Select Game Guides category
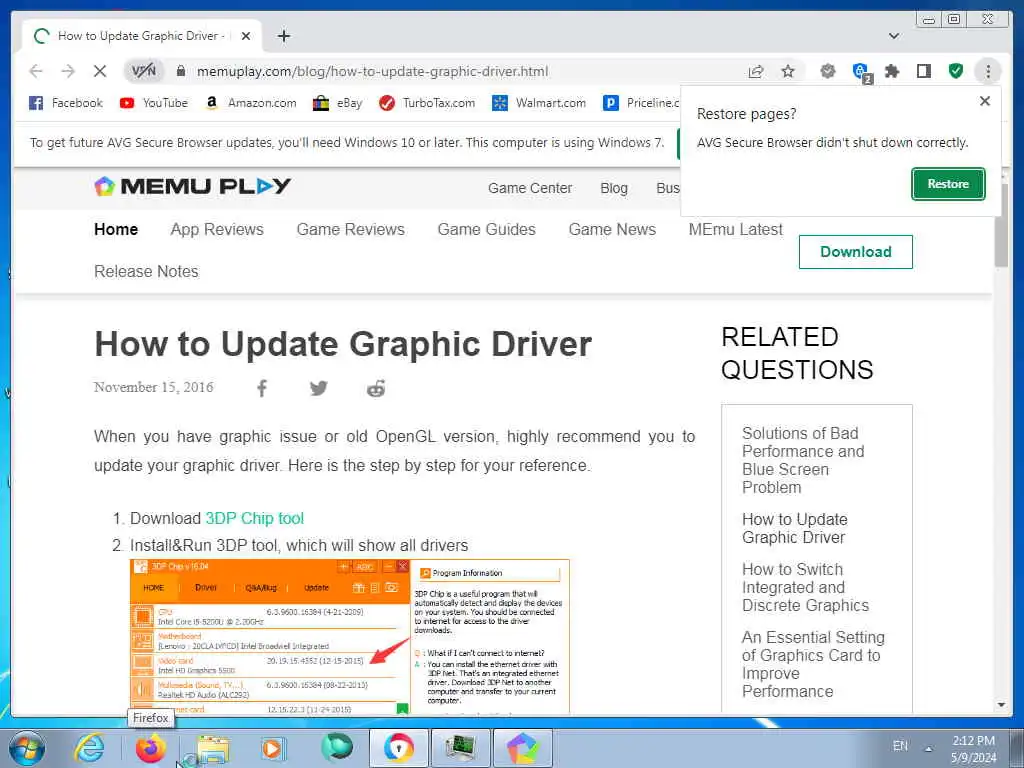 (487, 229)
